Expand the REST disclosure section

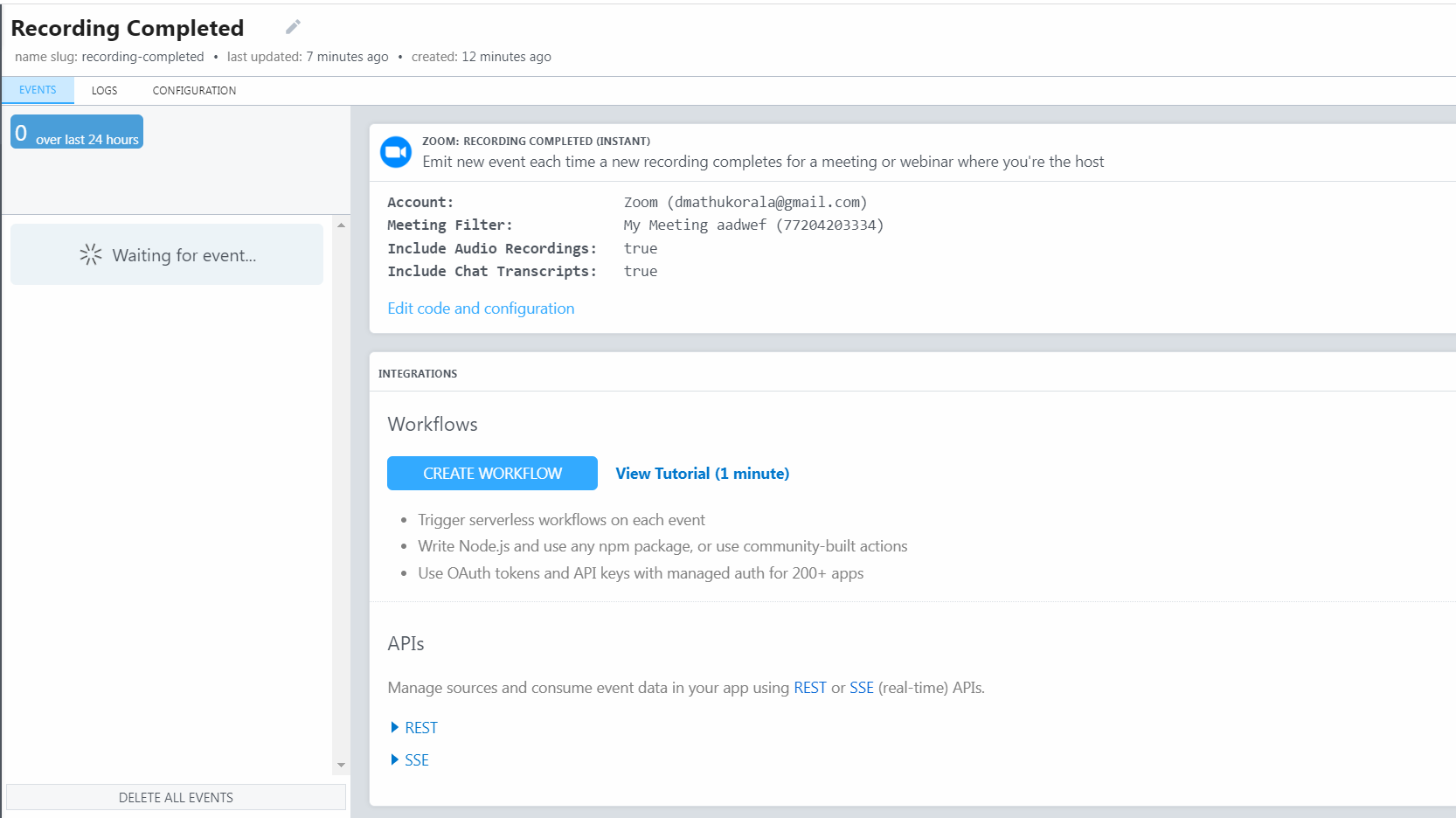coord(413,728)
